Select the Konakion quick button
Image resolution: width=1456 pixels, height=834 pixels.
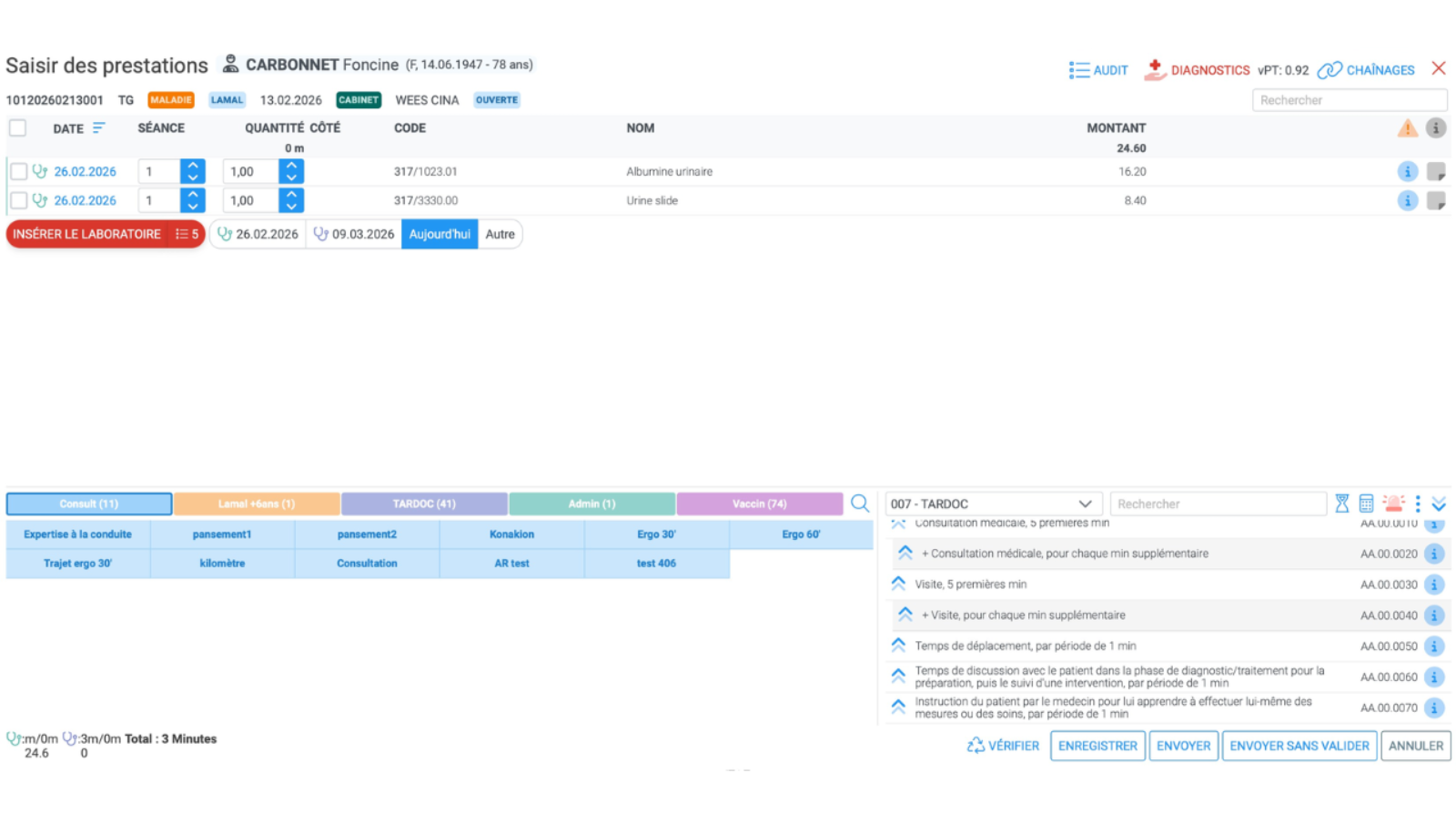click(511, 534)
